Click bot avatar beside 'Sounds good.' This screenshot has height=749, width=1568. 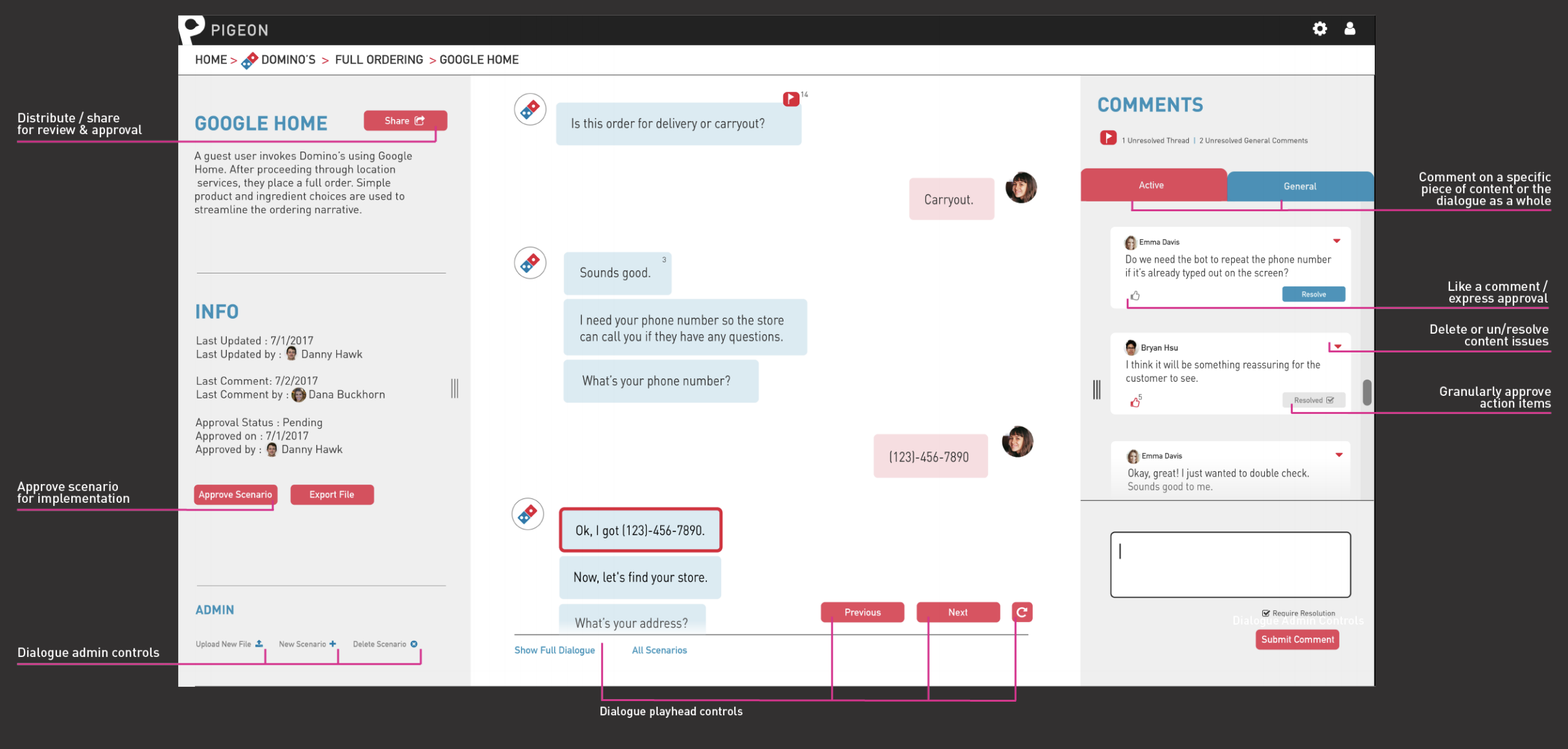click(x=530, y=263)
